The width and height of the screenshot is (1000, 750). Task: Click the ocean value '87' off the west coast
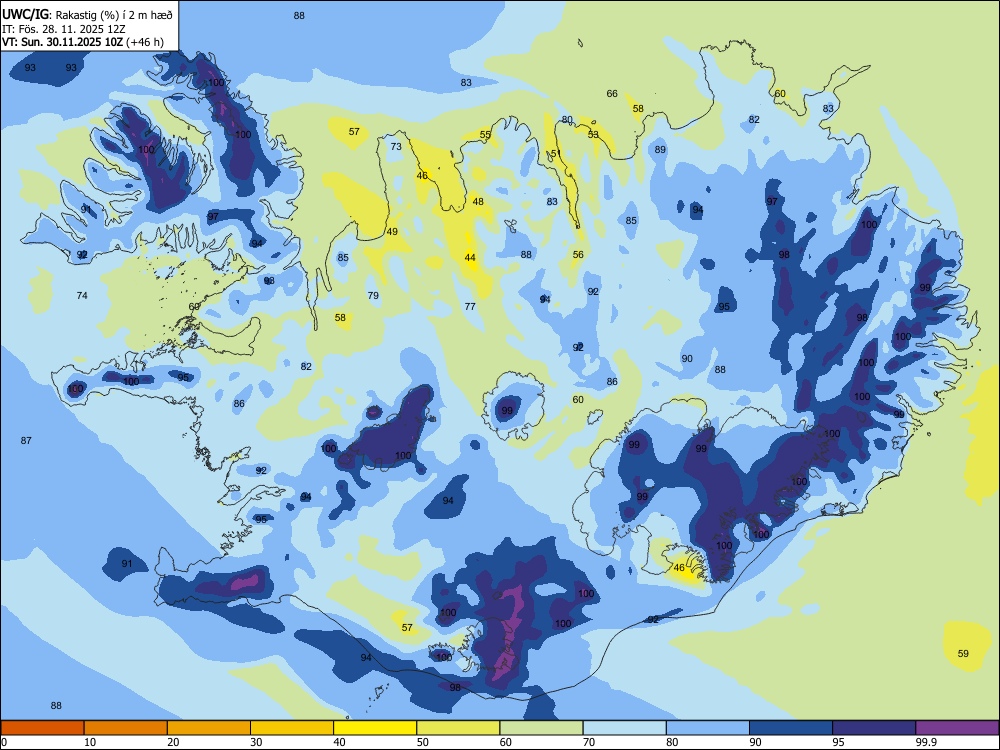tap(26, 440)
